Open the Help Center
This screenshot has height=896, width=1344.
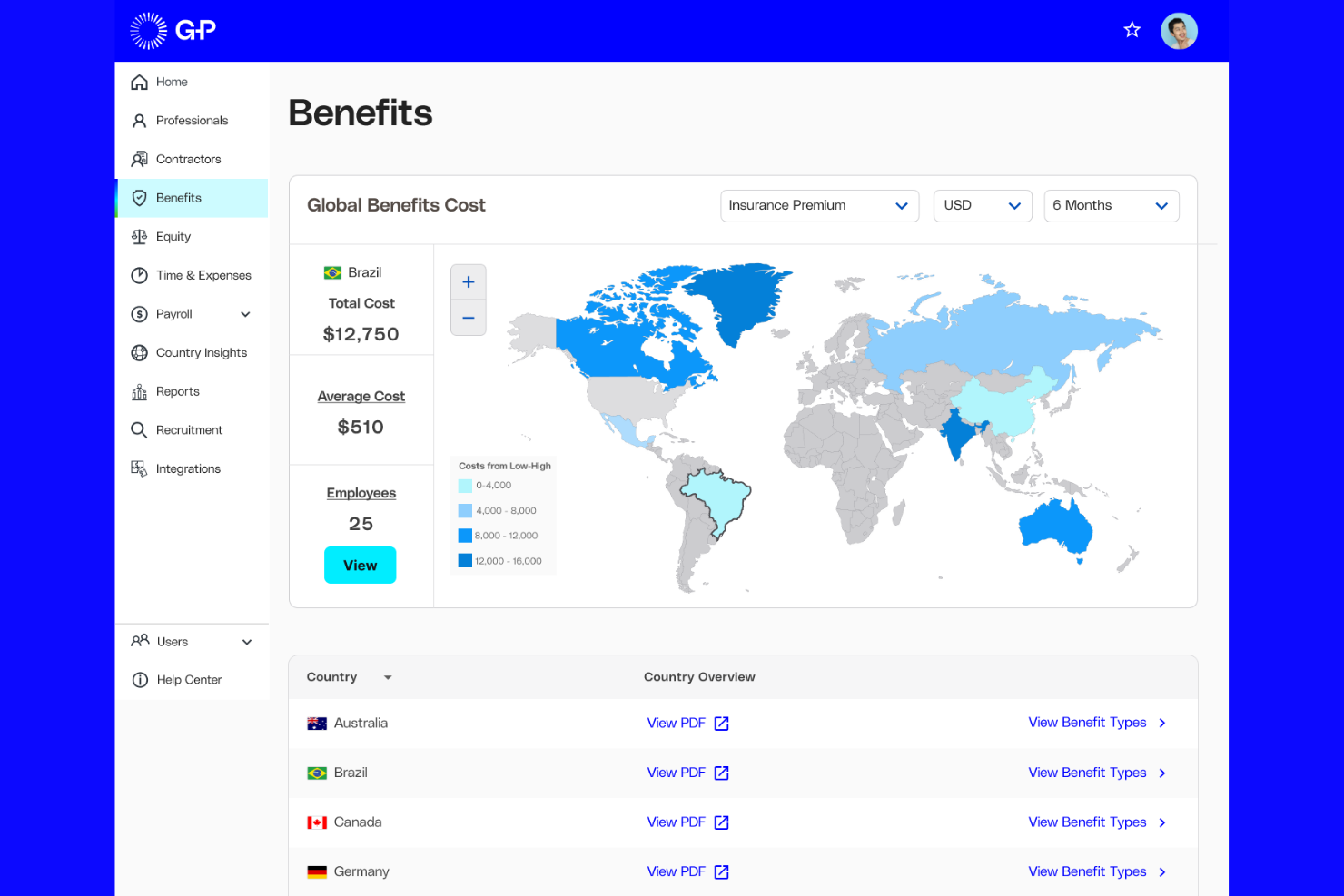(189, 679)
